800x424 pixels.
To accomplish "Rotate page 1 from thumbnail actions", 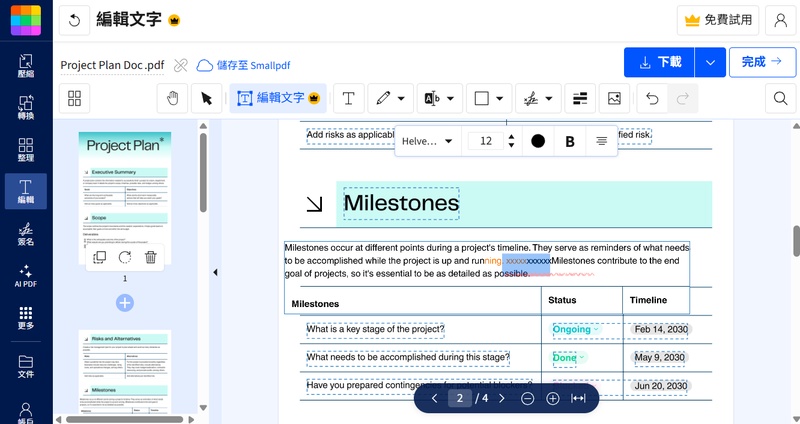I will coord(125,257).
